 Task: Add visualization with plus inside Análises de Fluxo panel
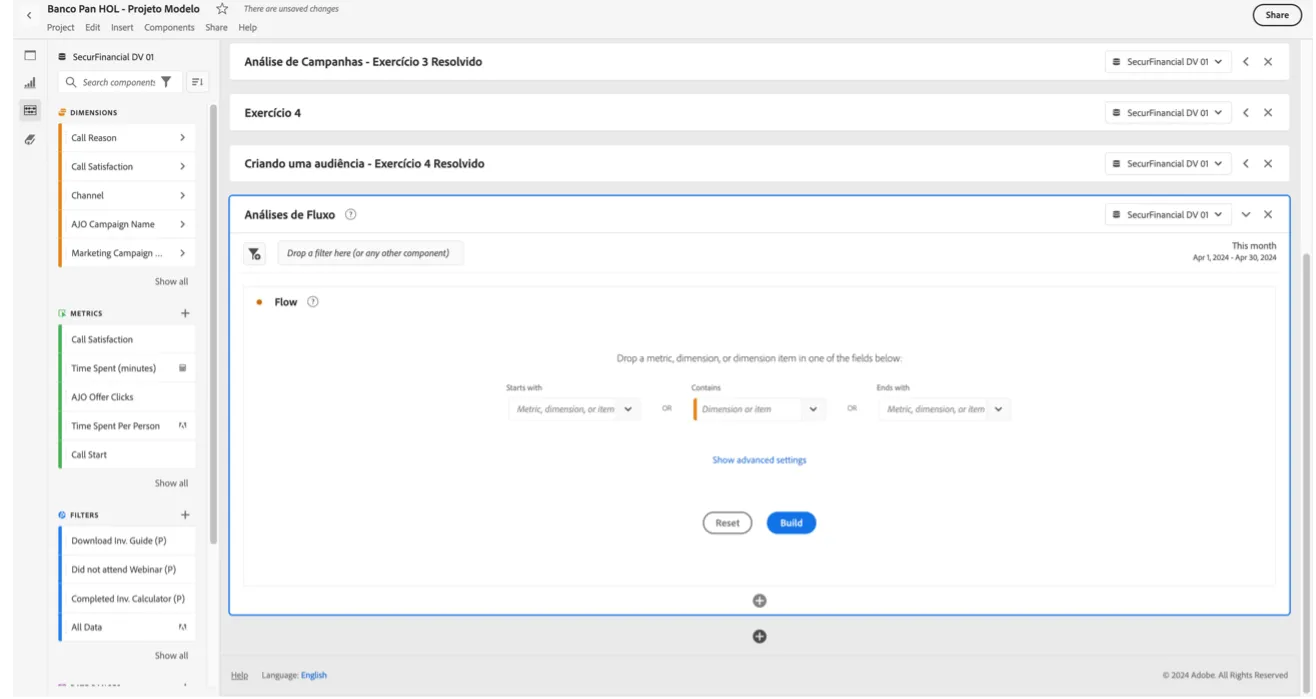tap(759, 601)
